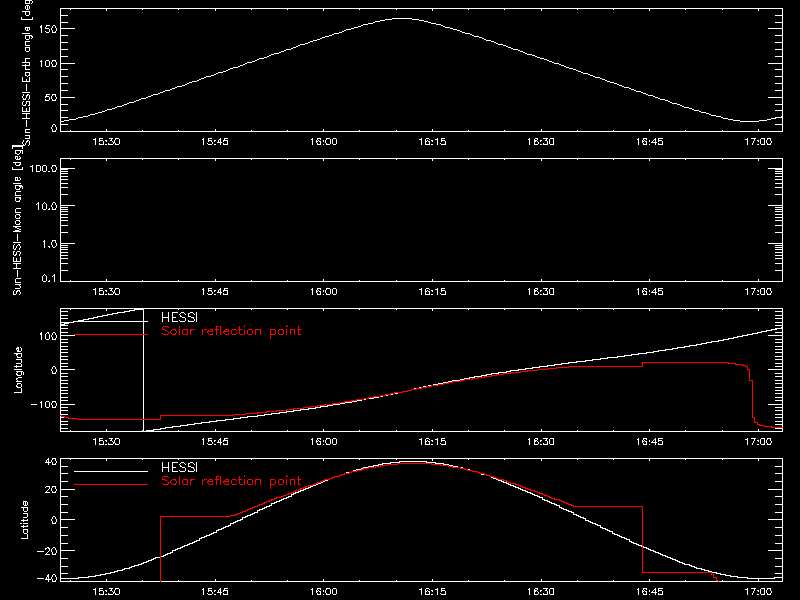The height and width of the screenshot is (600, 800).
Task: Click 16:45 time label under Longitude plot
Action: click(649, 442)
